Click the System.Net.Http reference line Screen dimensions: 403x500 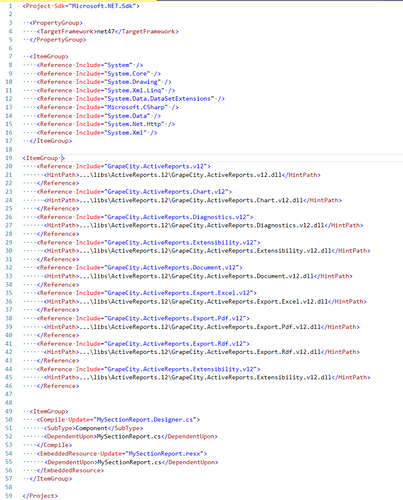coord(106,124)
